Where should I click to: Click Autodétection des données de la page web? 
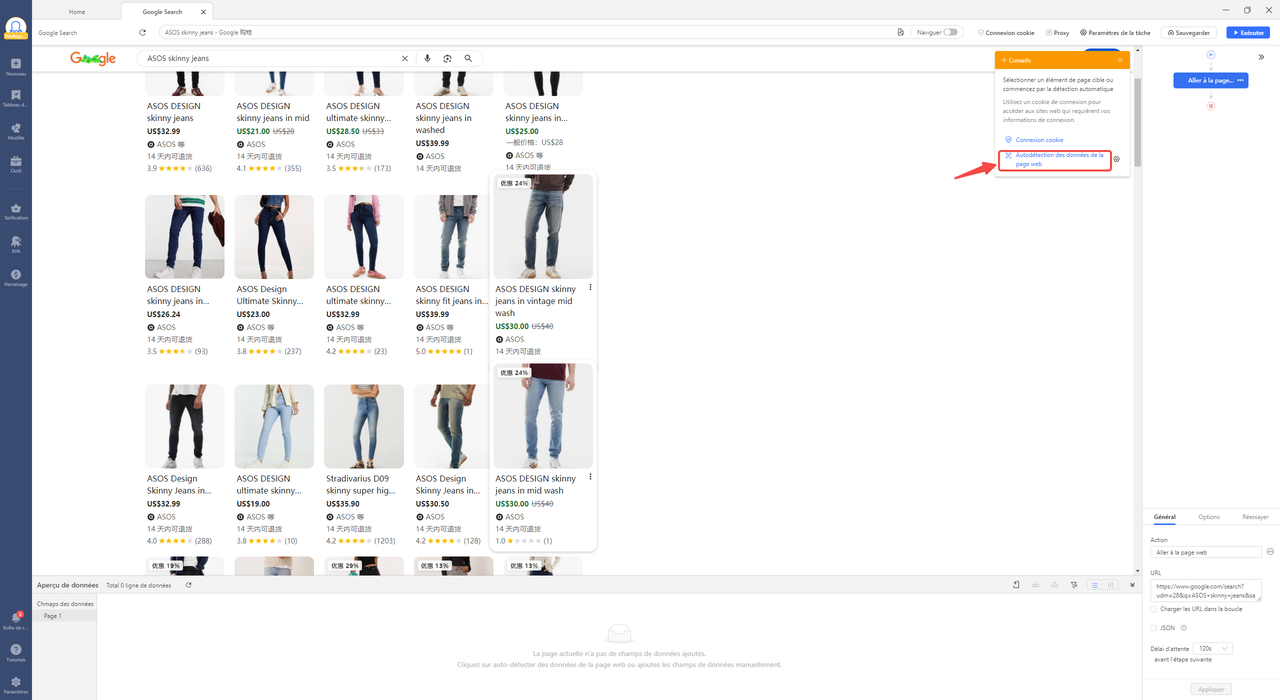1055,159
